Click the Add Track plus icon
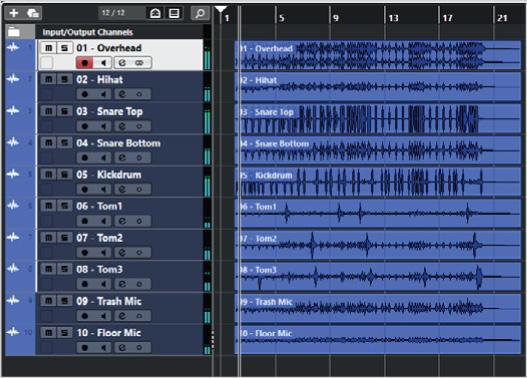 coord(14,13)
